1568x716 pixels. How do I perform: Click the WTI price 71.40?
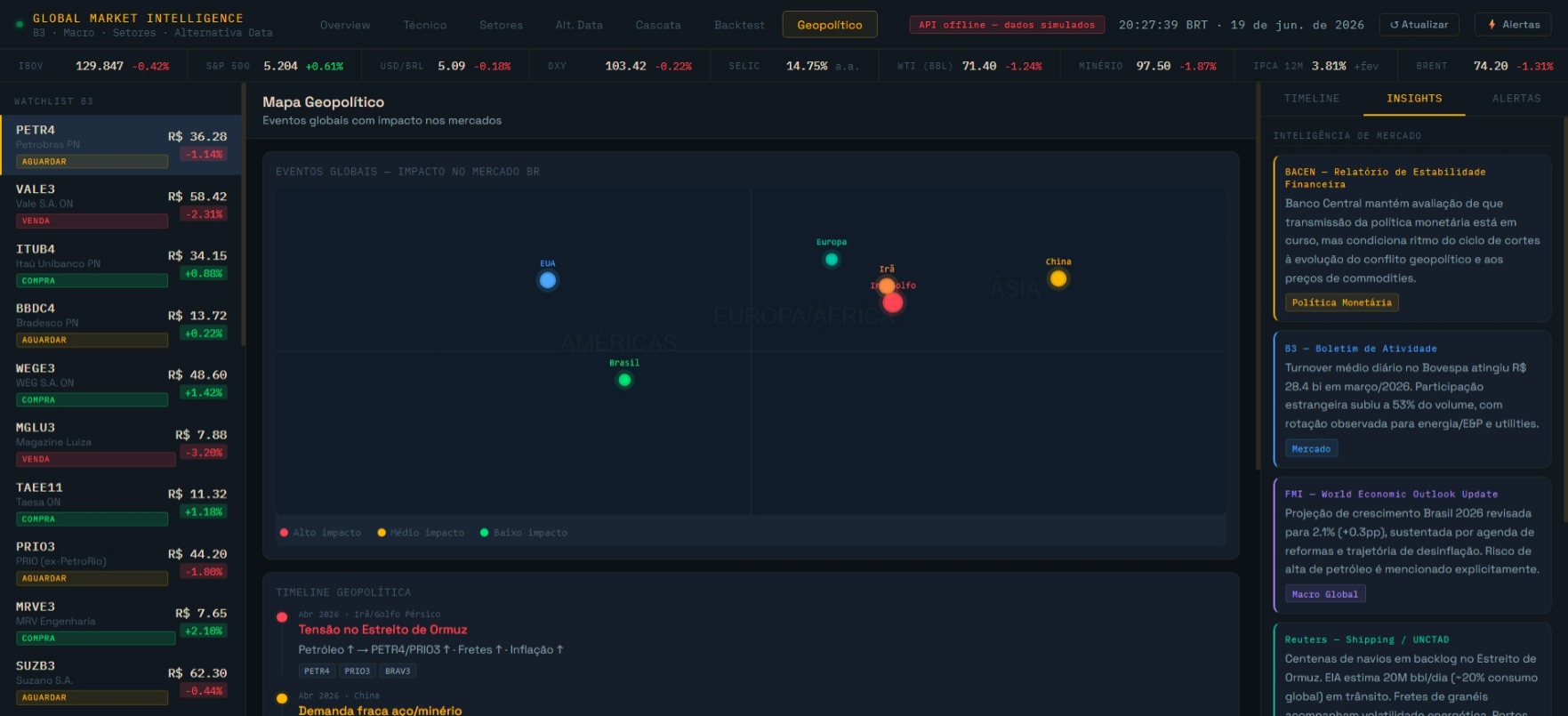coord(979,66)
